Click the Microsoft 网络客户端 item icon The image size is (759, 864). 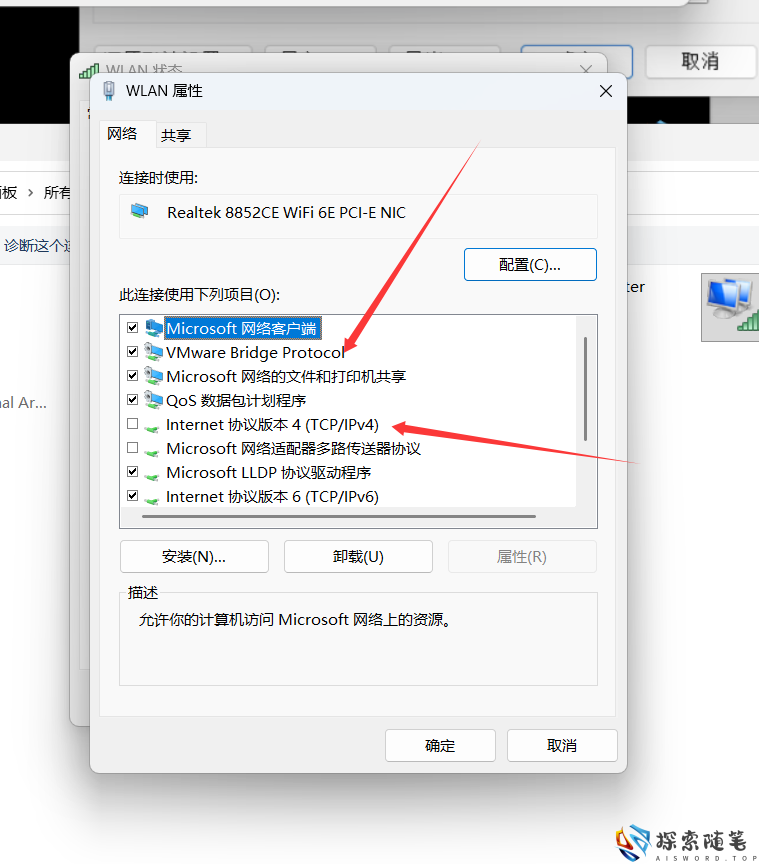[154, 328]
